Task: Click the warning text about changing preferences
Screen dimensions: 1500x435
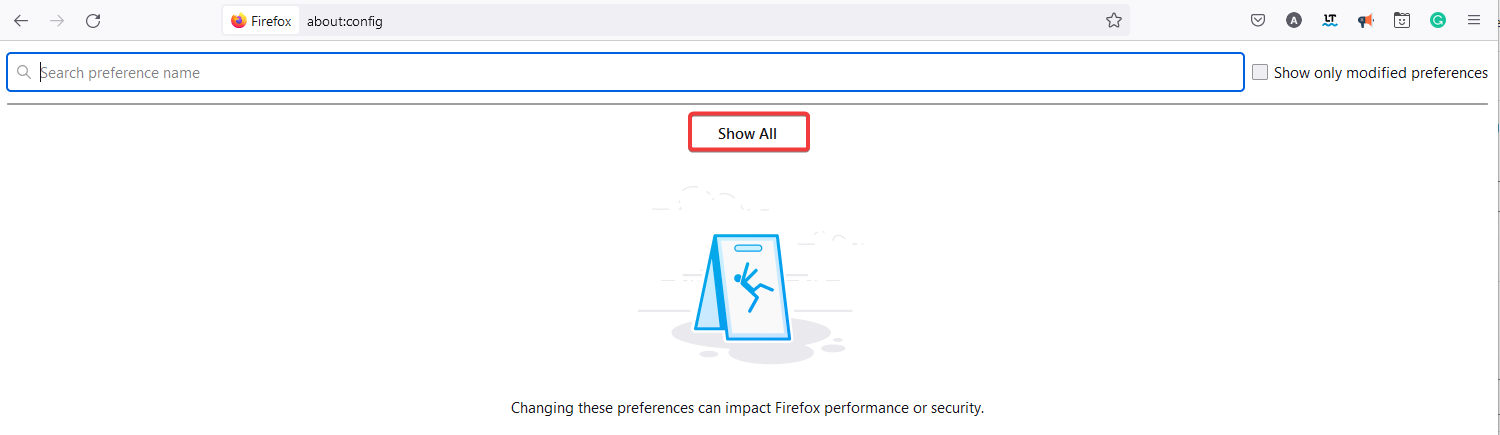Action: (x=747, y=408)
